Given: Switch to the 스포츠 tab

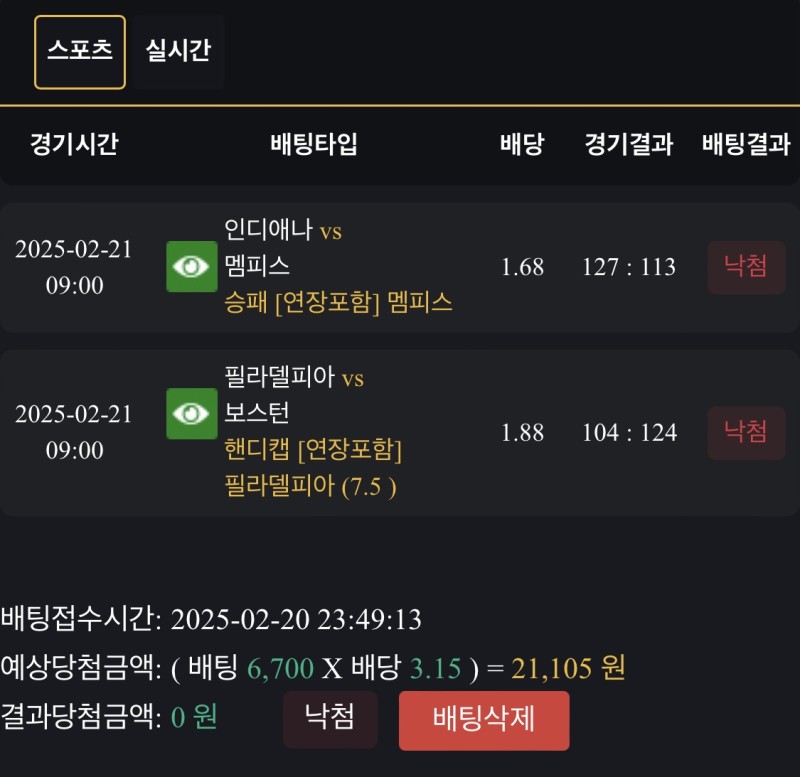Looking at the screenshot, I should [80, 52].
